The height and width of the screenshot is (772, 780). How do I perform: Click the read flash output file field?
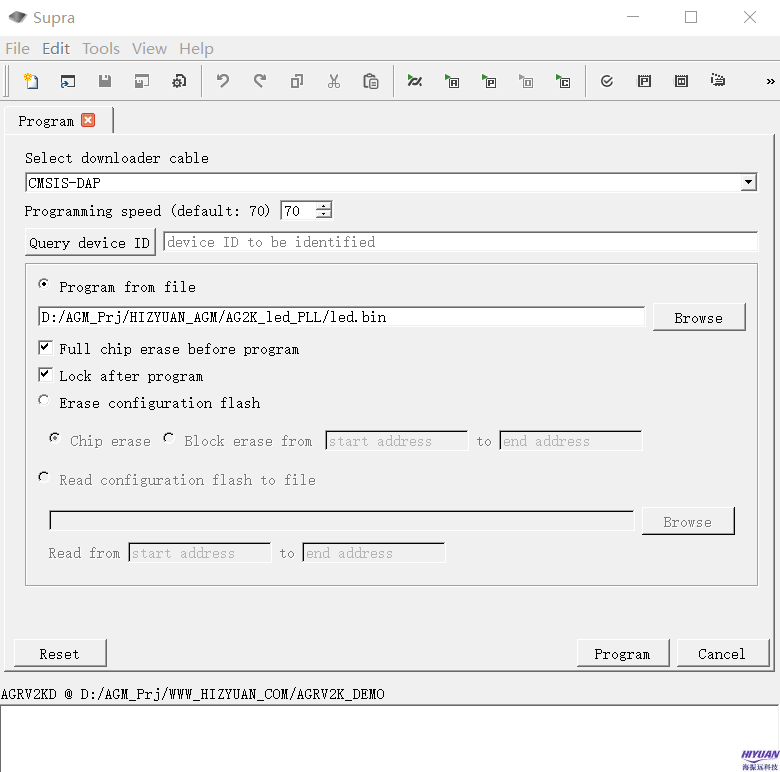click(342, 521)
